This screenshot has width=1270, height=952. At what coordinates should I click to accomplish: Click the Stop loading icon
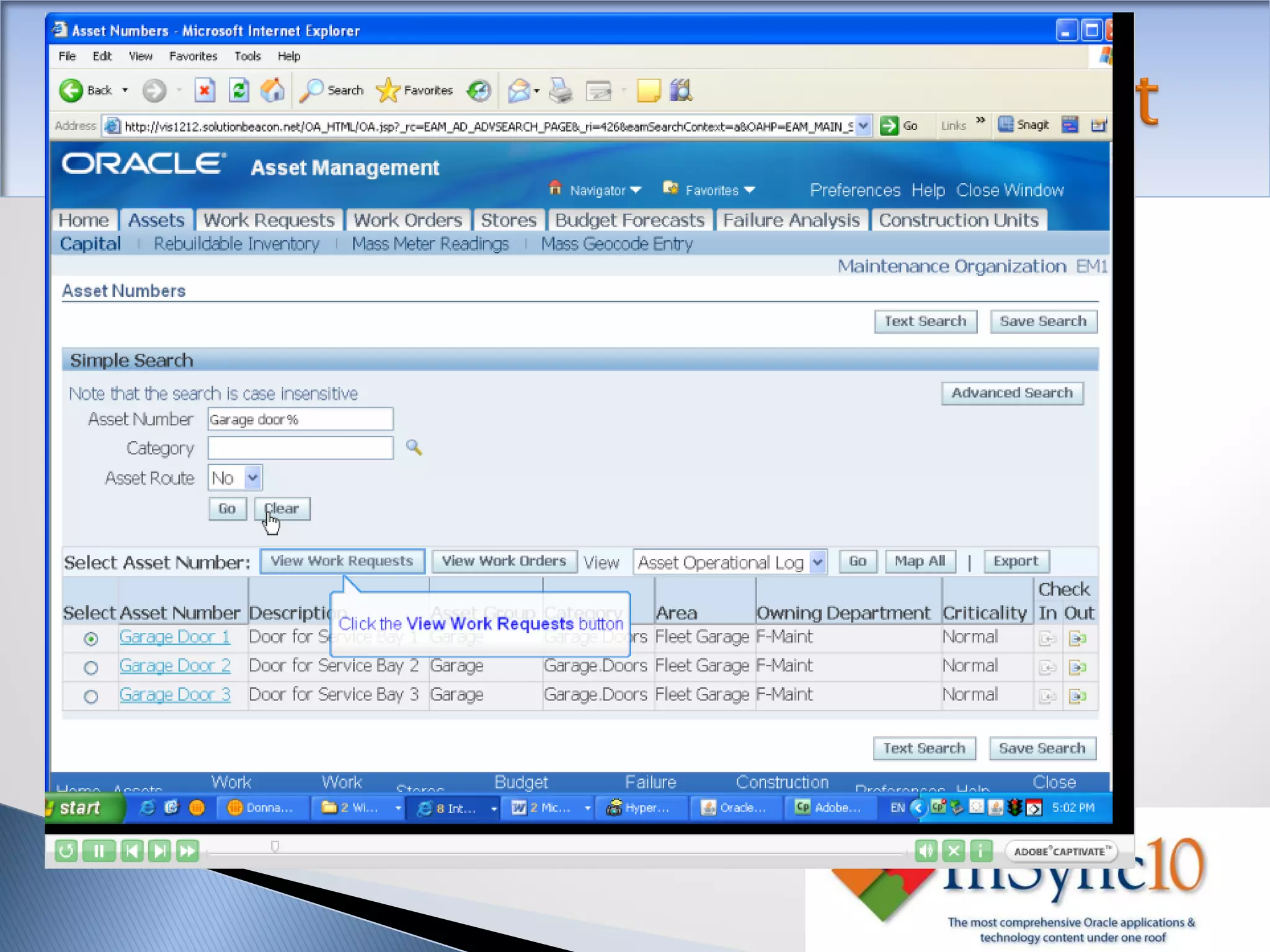pyautogui.click(x=204, y=90)
